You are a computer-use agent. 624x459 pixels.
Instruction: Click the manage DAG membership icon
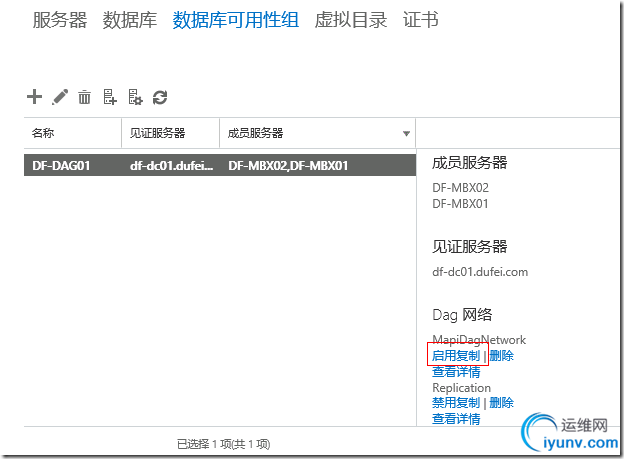[110, 97]
